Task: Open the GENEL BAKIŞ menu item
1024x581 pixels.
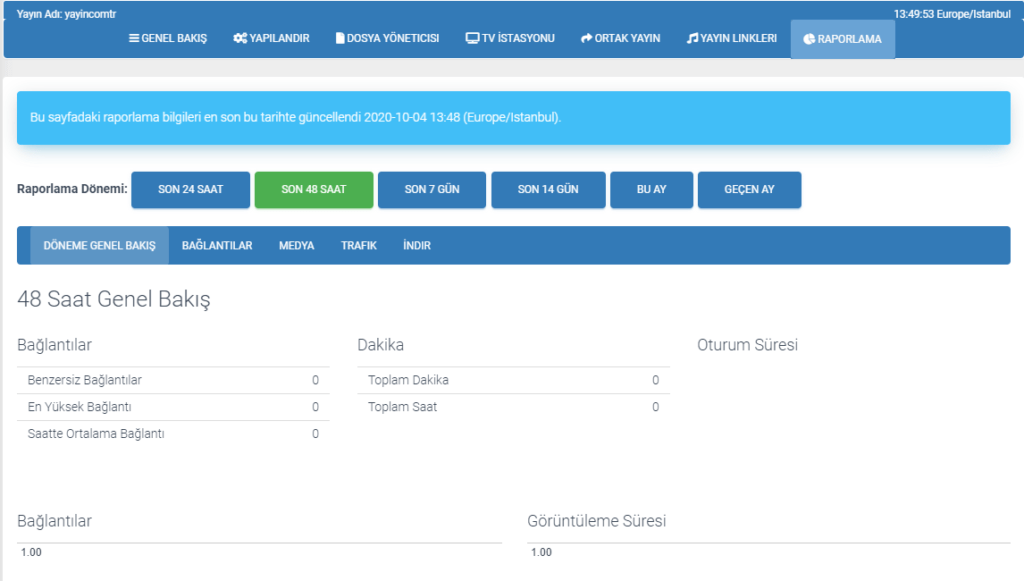Action: [168, 39]
